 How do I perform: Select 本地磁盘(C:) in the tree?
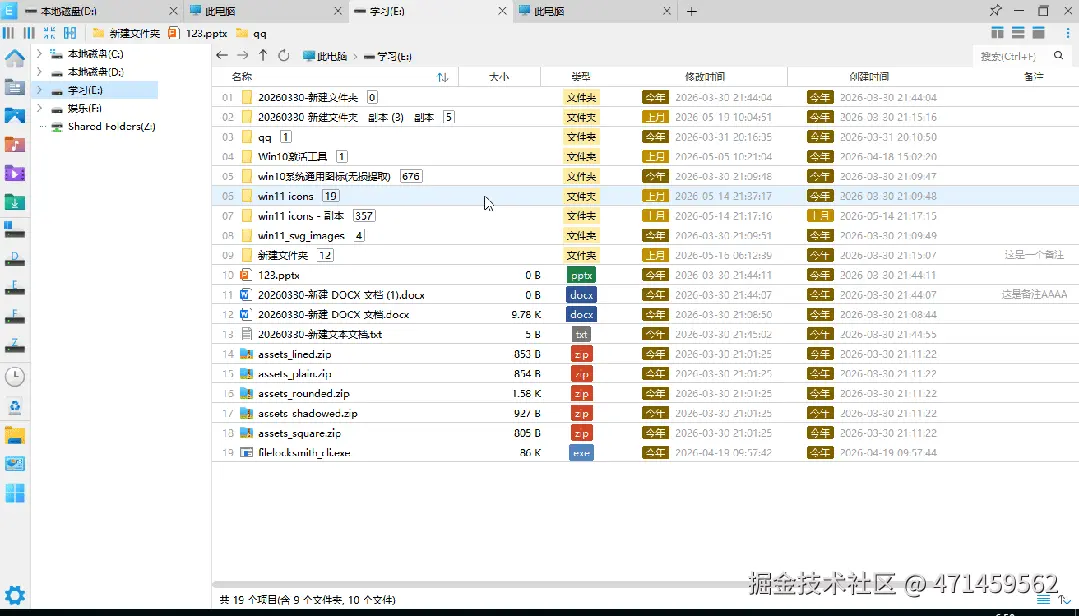tap(95, 53)
